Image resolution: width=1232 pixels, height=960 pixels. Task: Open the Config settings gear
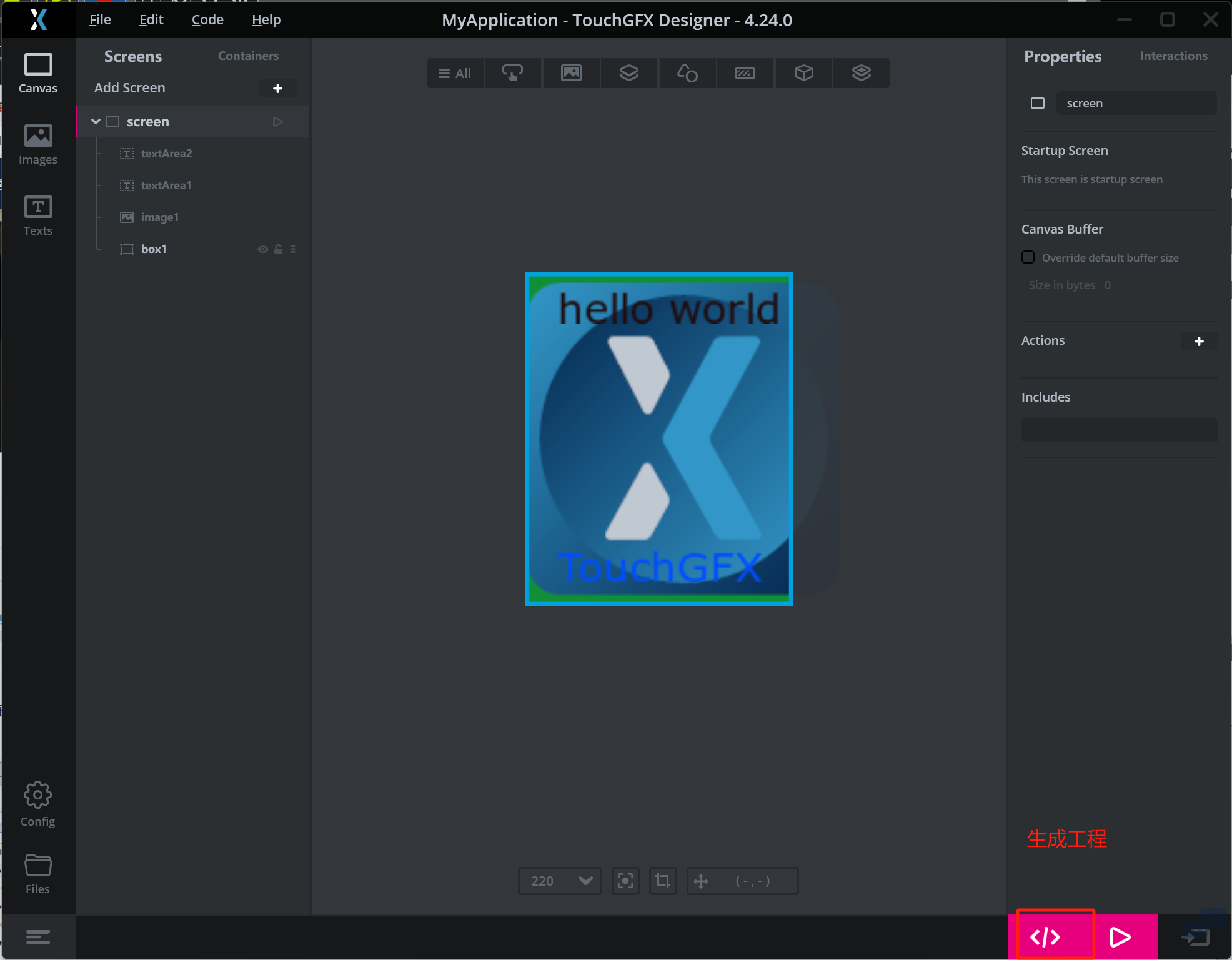tap(38, 804)
